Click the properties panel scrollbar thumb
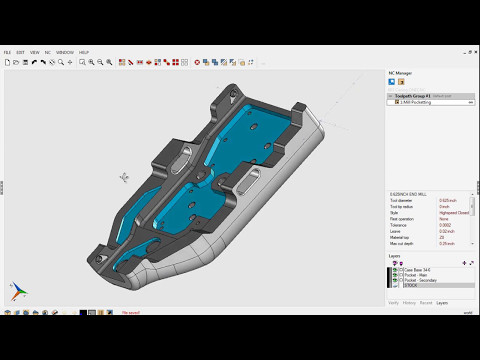The image size is (480, 360). pyautogui.click(x=472, y=205)
